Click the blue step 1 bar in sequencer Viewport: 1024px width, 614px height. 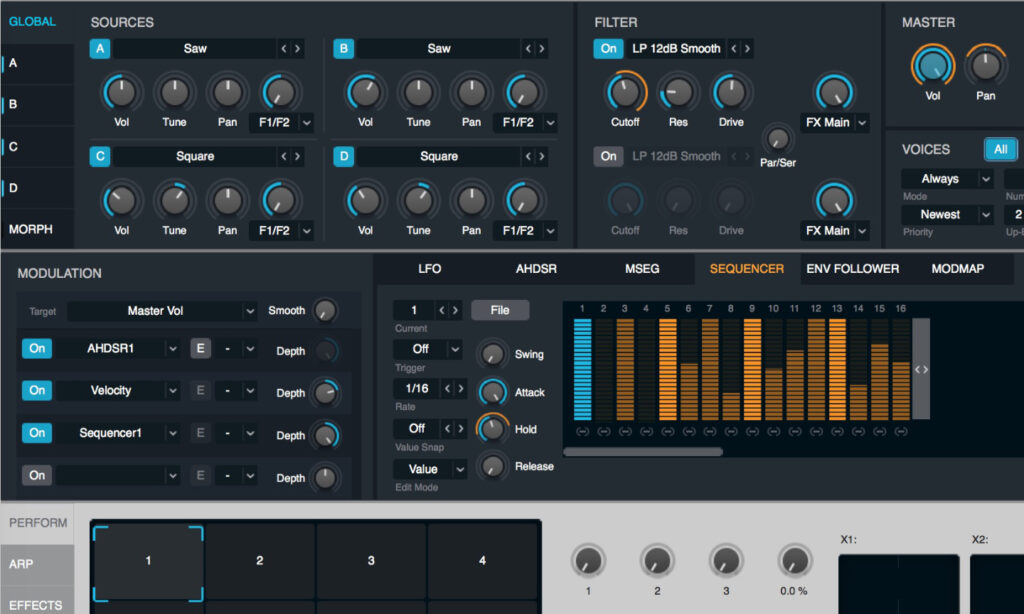click(x=583, y=369)
